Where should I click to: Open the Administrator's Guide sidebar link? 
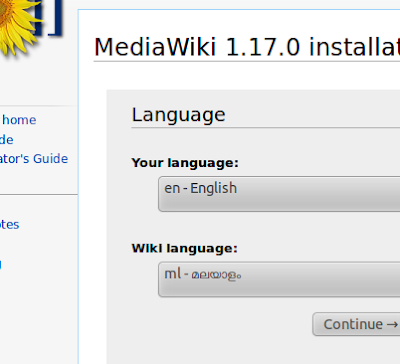[x=34, y=159]
